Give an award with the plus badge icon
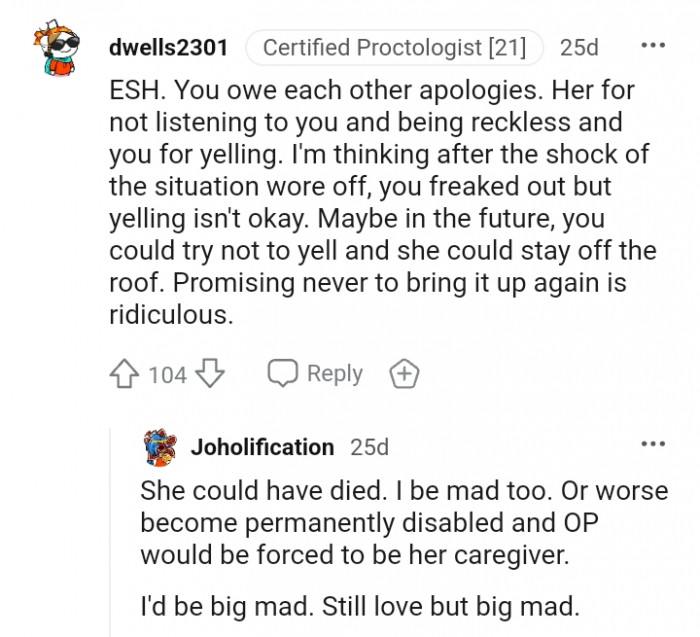The height and width of the screenshot is (637, 700). [404, 374]
